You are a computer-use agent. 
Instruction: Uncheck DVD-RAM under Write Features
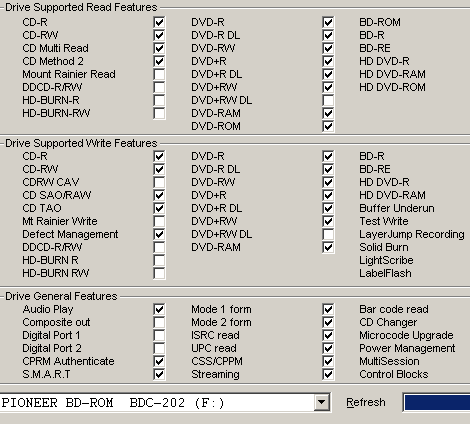[x=328, y=247]
